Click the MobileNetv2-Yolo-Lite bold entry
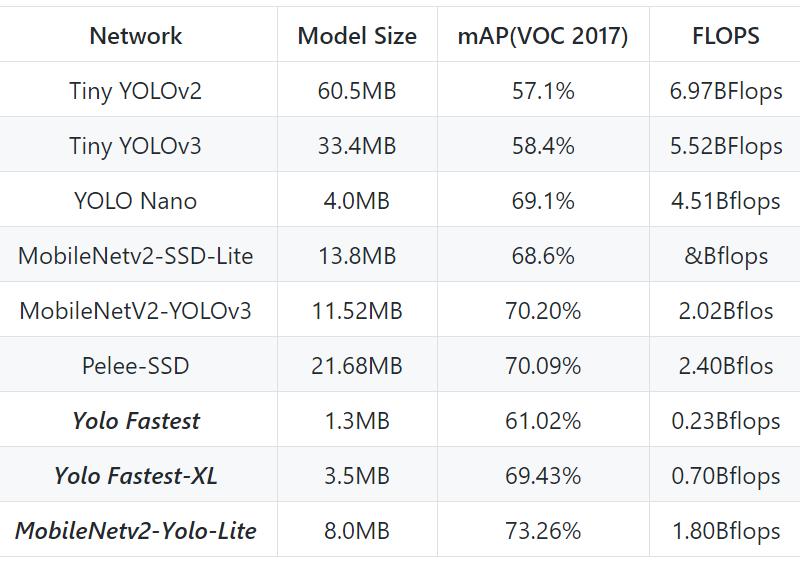Viewport: 800px width, 567px height. coord(136,531)
